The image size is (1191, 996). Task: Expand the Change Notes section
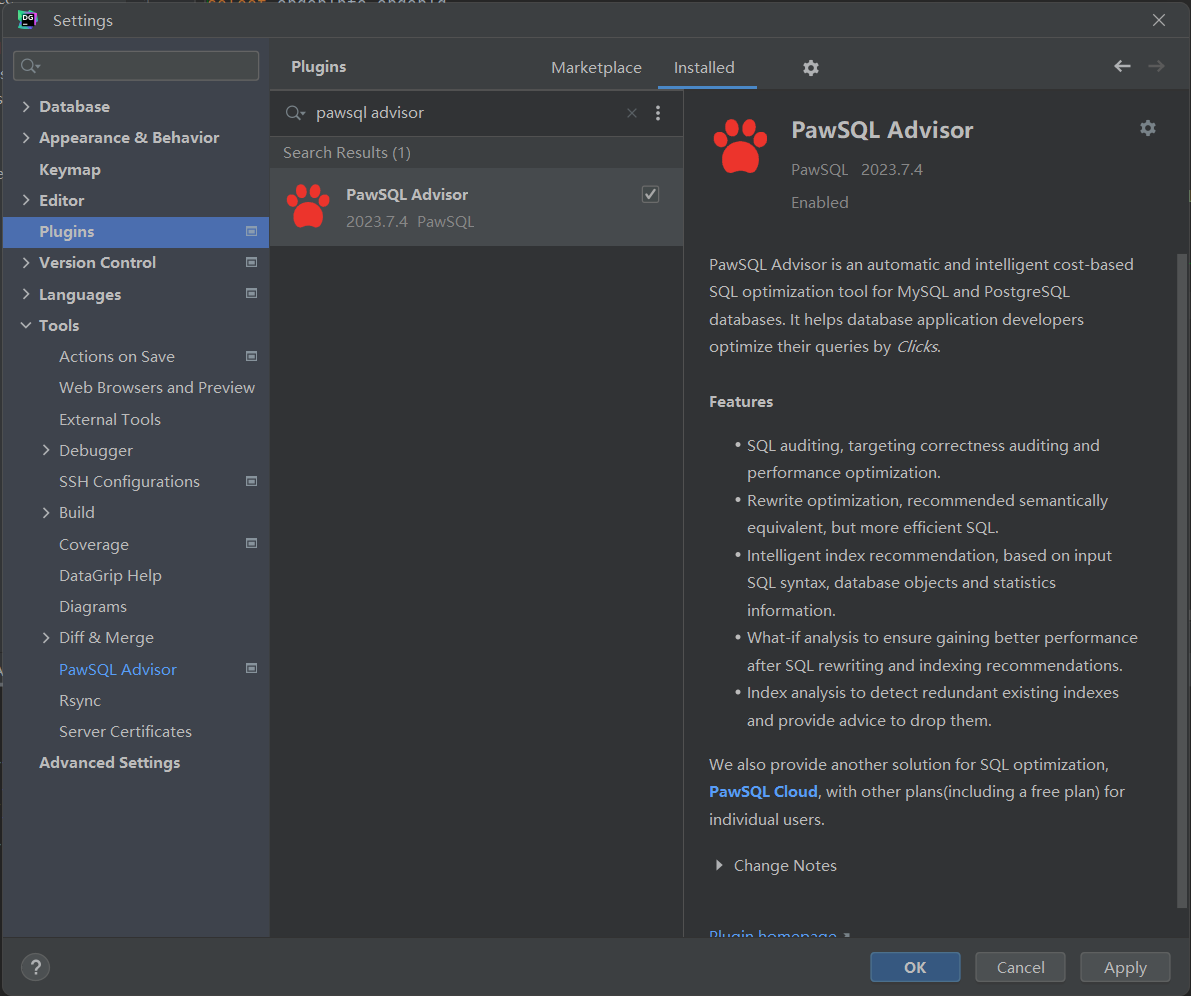[x=719, y=865]
